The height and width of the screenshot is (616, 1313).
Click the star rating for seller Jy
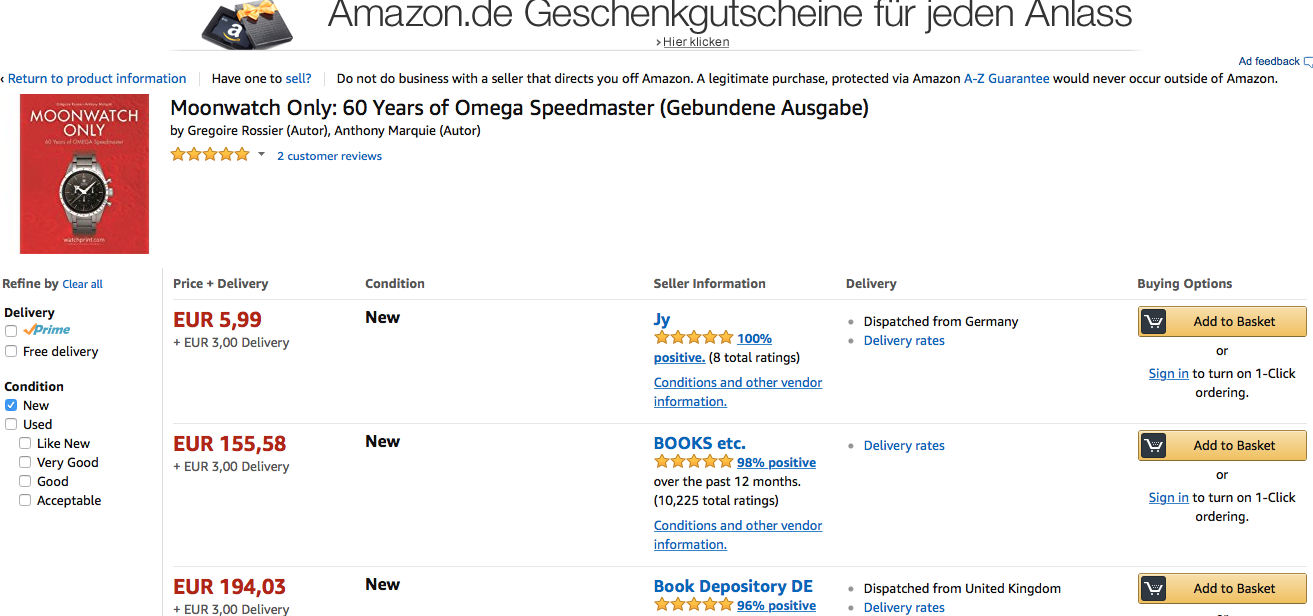click(693, 338)
